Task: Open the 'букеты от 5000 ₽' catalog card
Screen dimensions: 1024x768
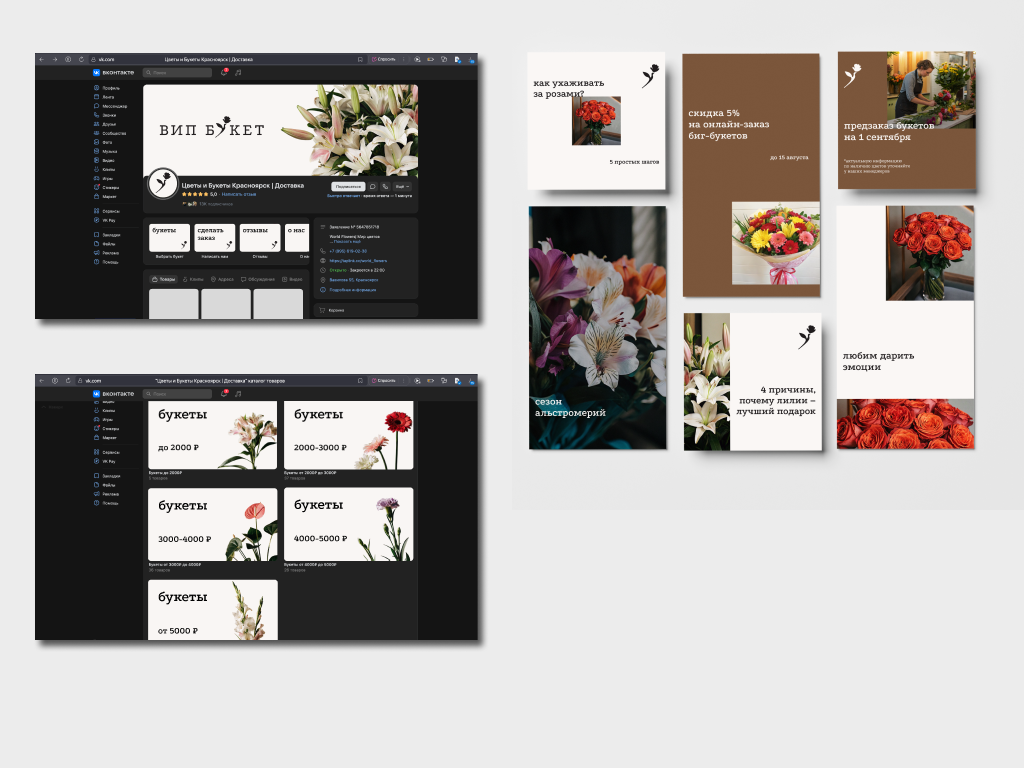Action: click(213, 609)
